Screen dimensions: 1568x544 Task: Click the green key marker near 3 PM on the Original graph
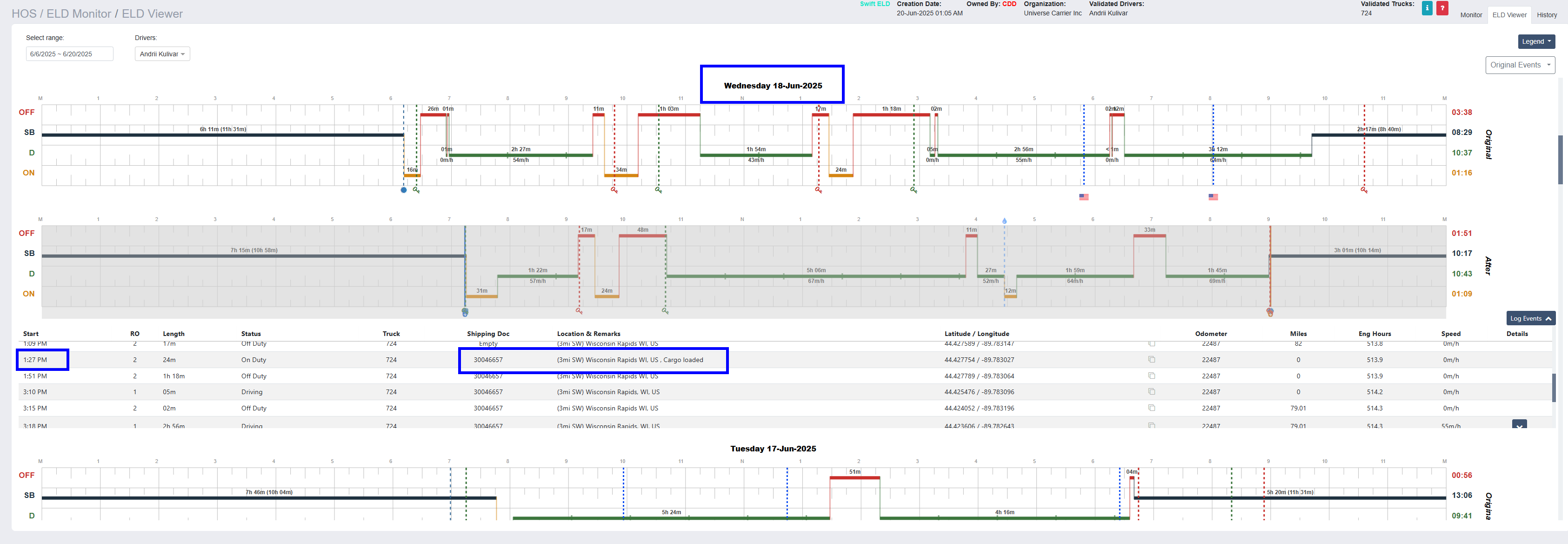coord(914,190)
